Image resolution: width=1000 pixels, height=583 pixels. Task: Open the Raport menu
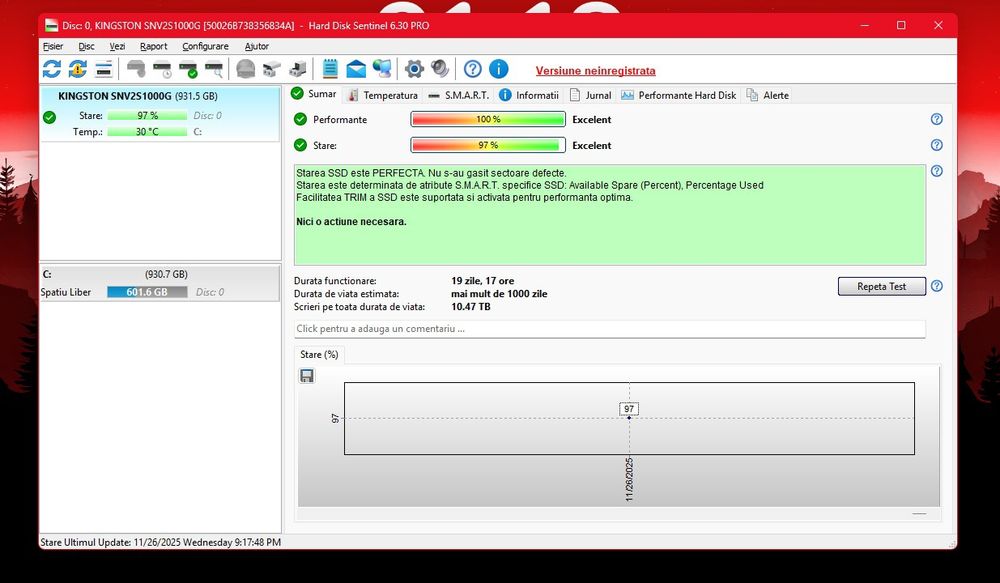[153, 47]
